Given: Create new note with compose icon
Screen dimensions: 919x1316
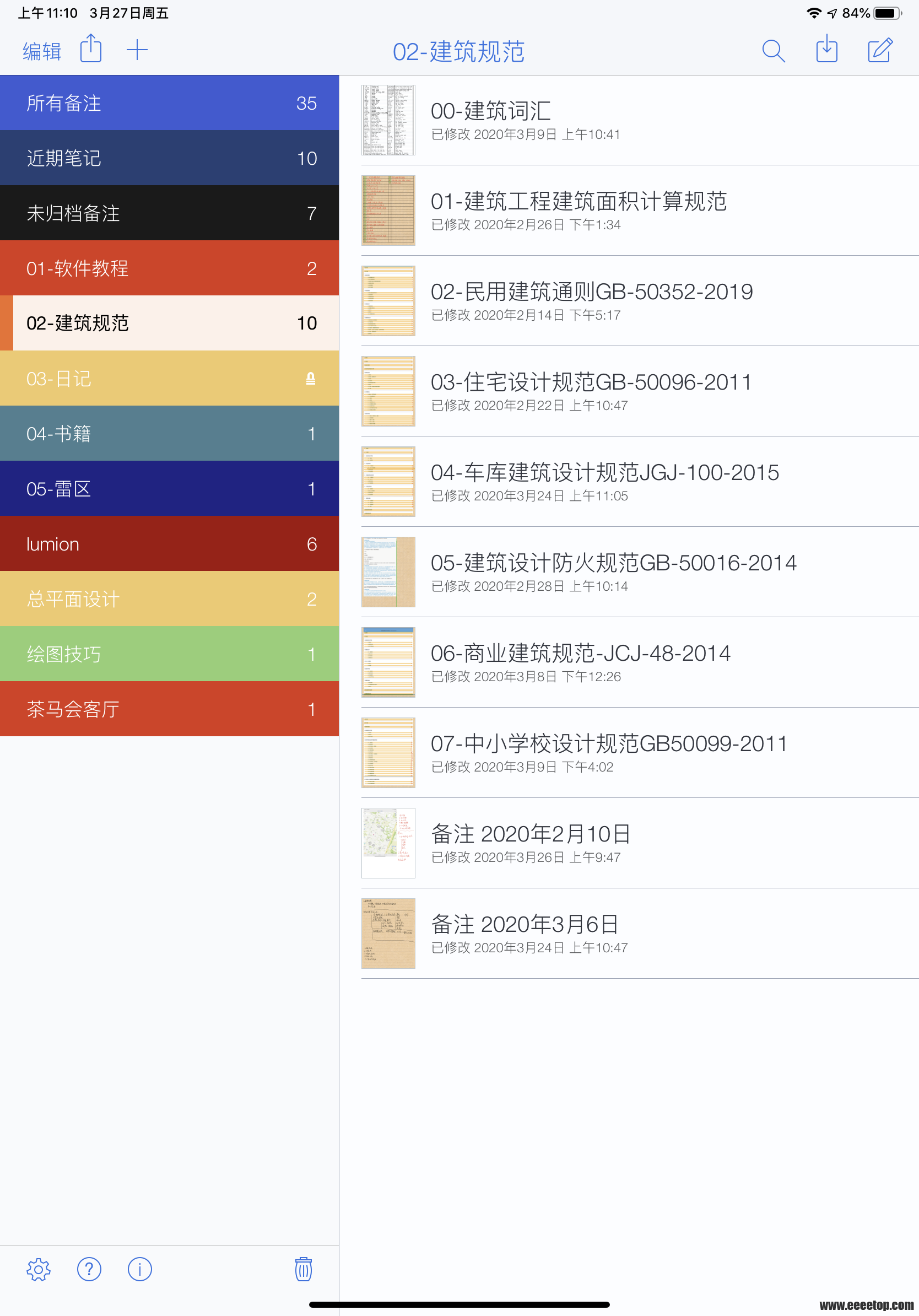Looking at the screenshot, I should [880, 50].
